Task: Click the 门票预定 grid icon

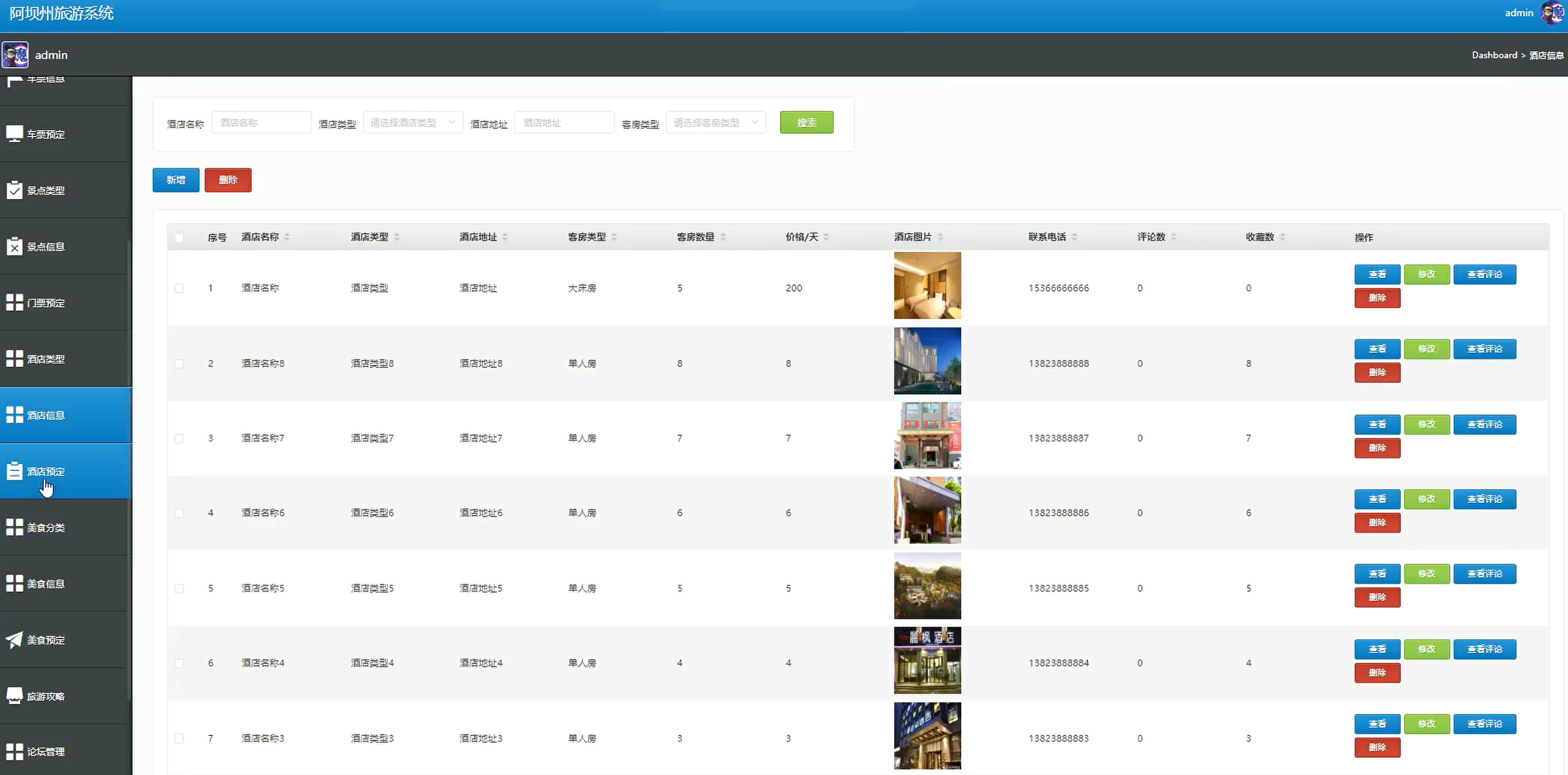Action: click(x=14, y=303)
